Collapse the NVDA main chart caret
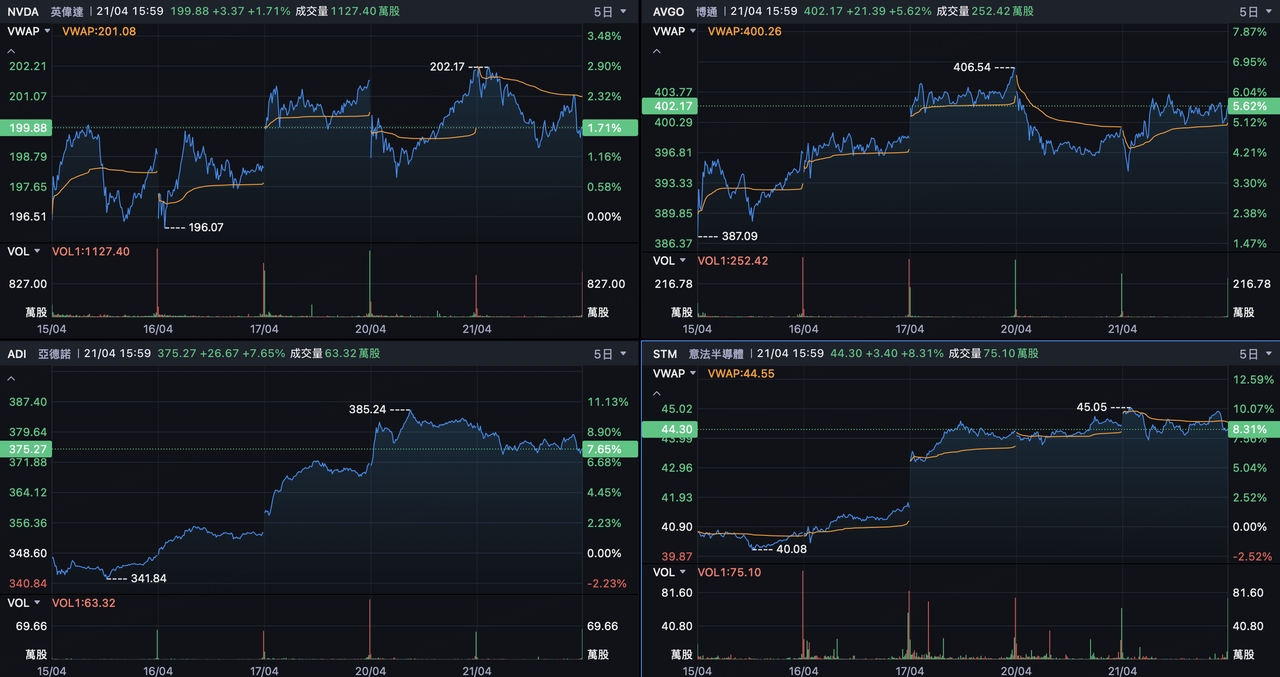 pos(12,49)
